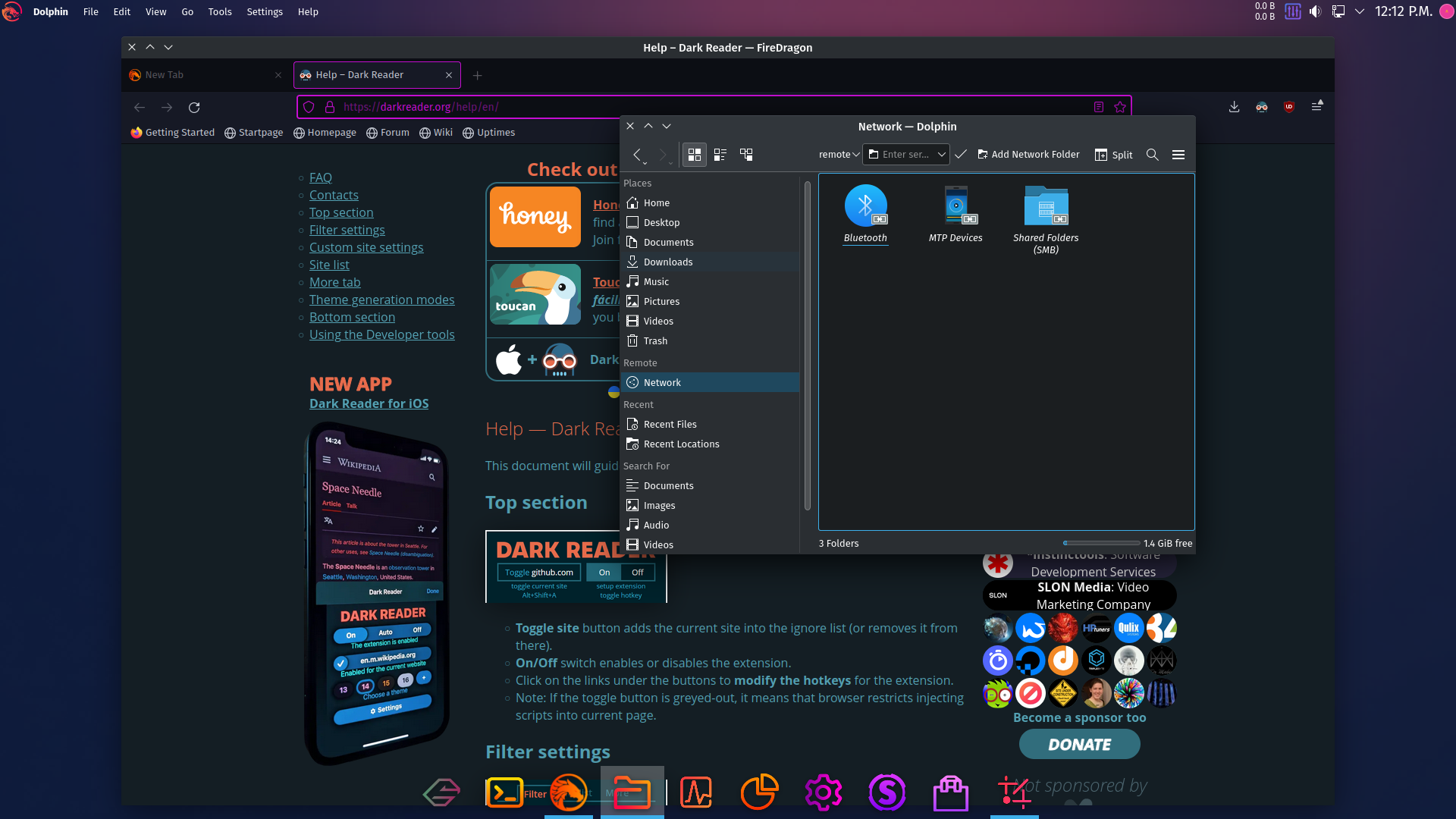Open the Forum bookmark

pyautogui.click(x=388, y=133)
